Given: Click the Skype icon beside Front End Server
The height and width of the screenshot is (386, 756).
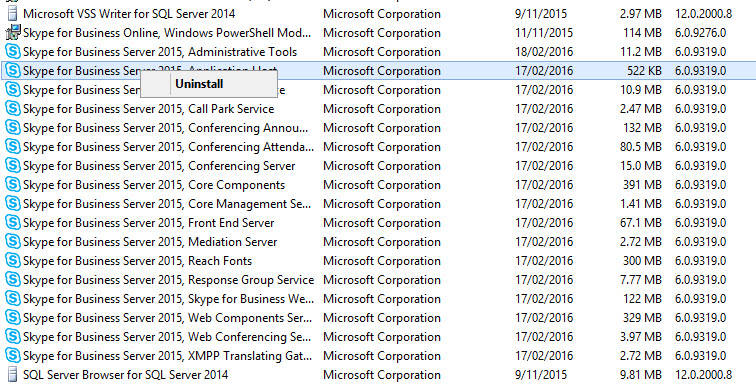Looking at the screenshot, I should click(x=13, y=223).
